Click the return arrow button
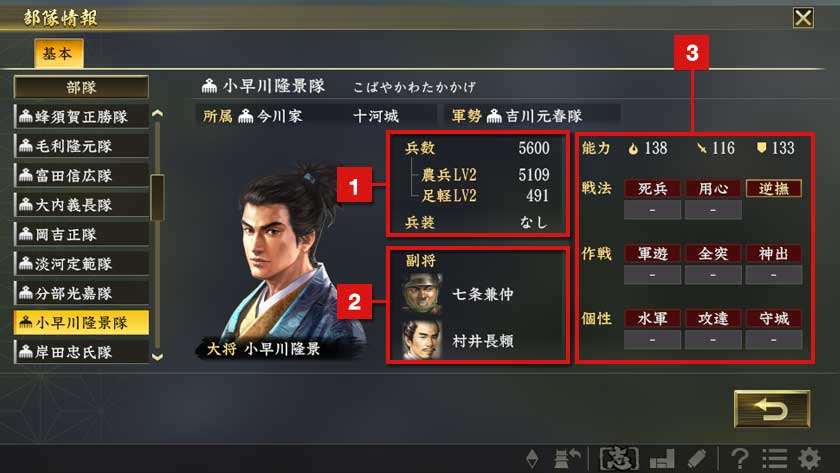 point(771,409)
